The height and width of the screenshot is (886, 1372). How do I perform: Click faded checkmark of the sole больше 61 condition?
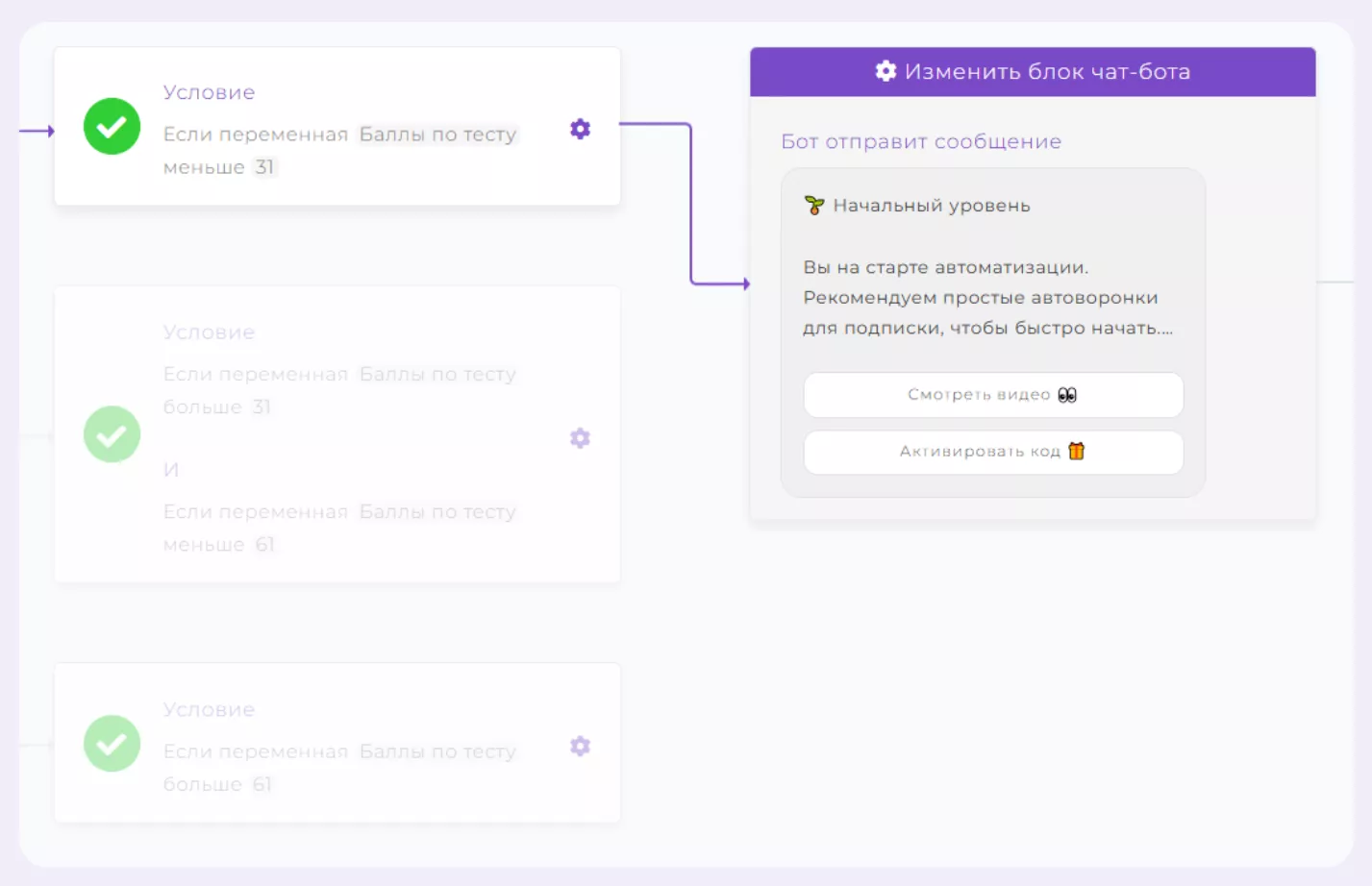point(112,743)
